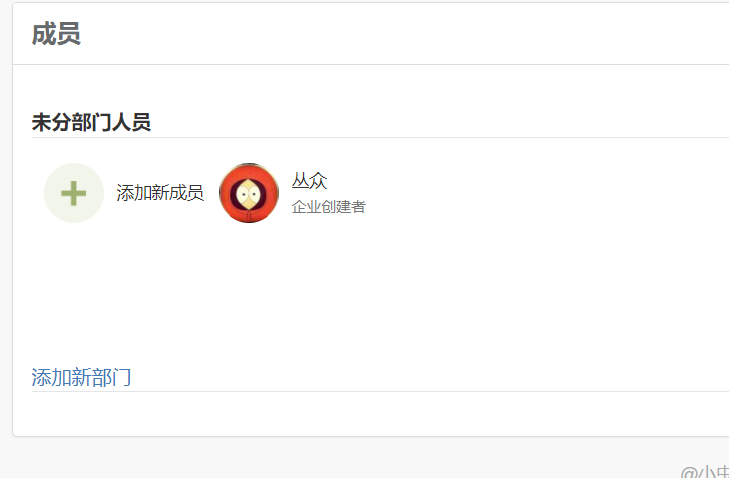Screen dimensions: 729x478
Task: Click the divider line under 未分部门人员
Action: (x=380, y=138)
